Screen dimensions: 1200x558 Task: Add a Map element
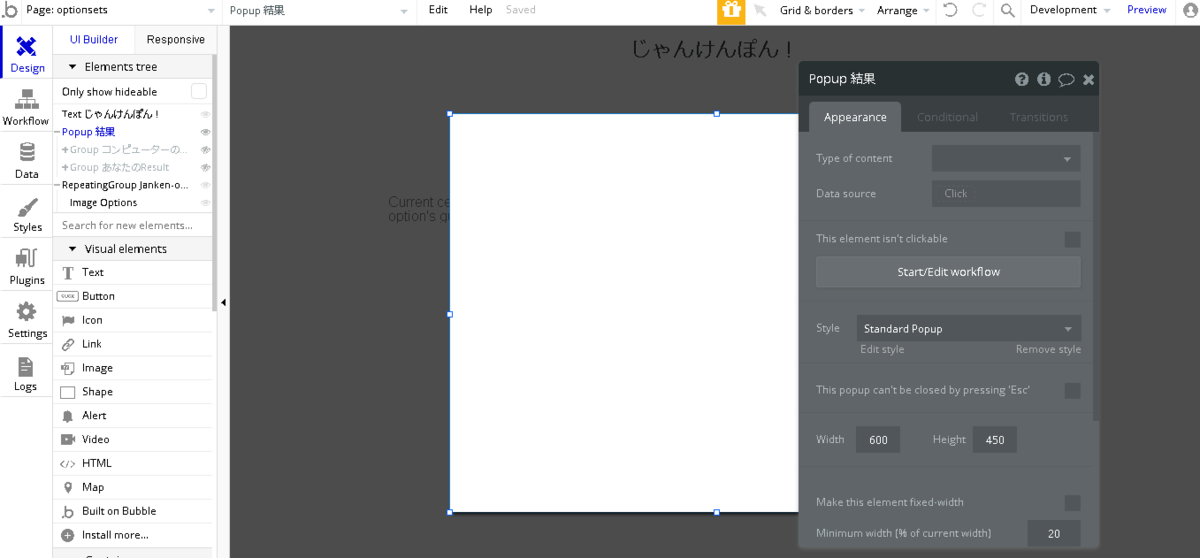[135, 487]
